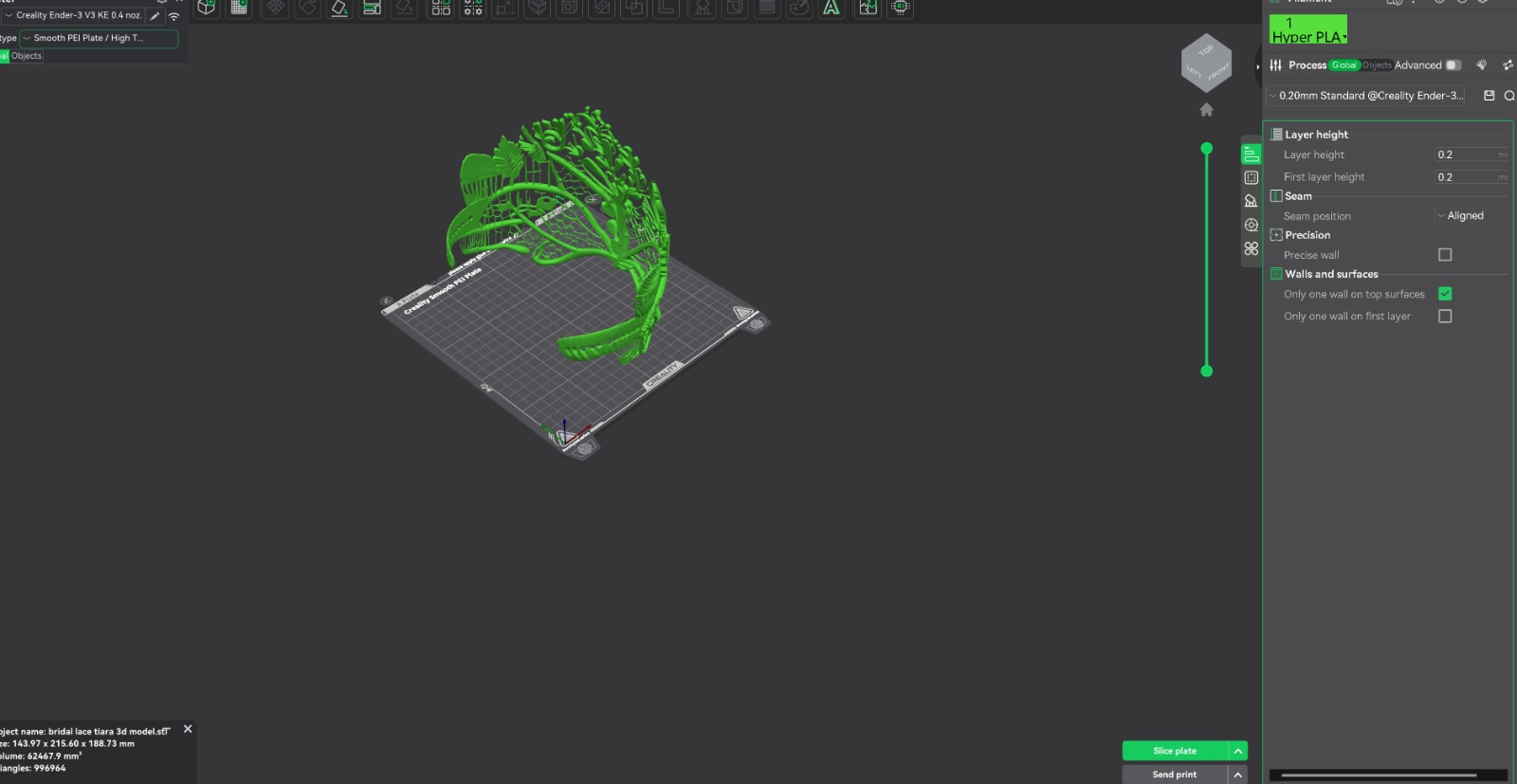The height and width of the screenshot is (784, 1517).
Task: Click the Add model cube icon
Action: click(x=206, y=8)
